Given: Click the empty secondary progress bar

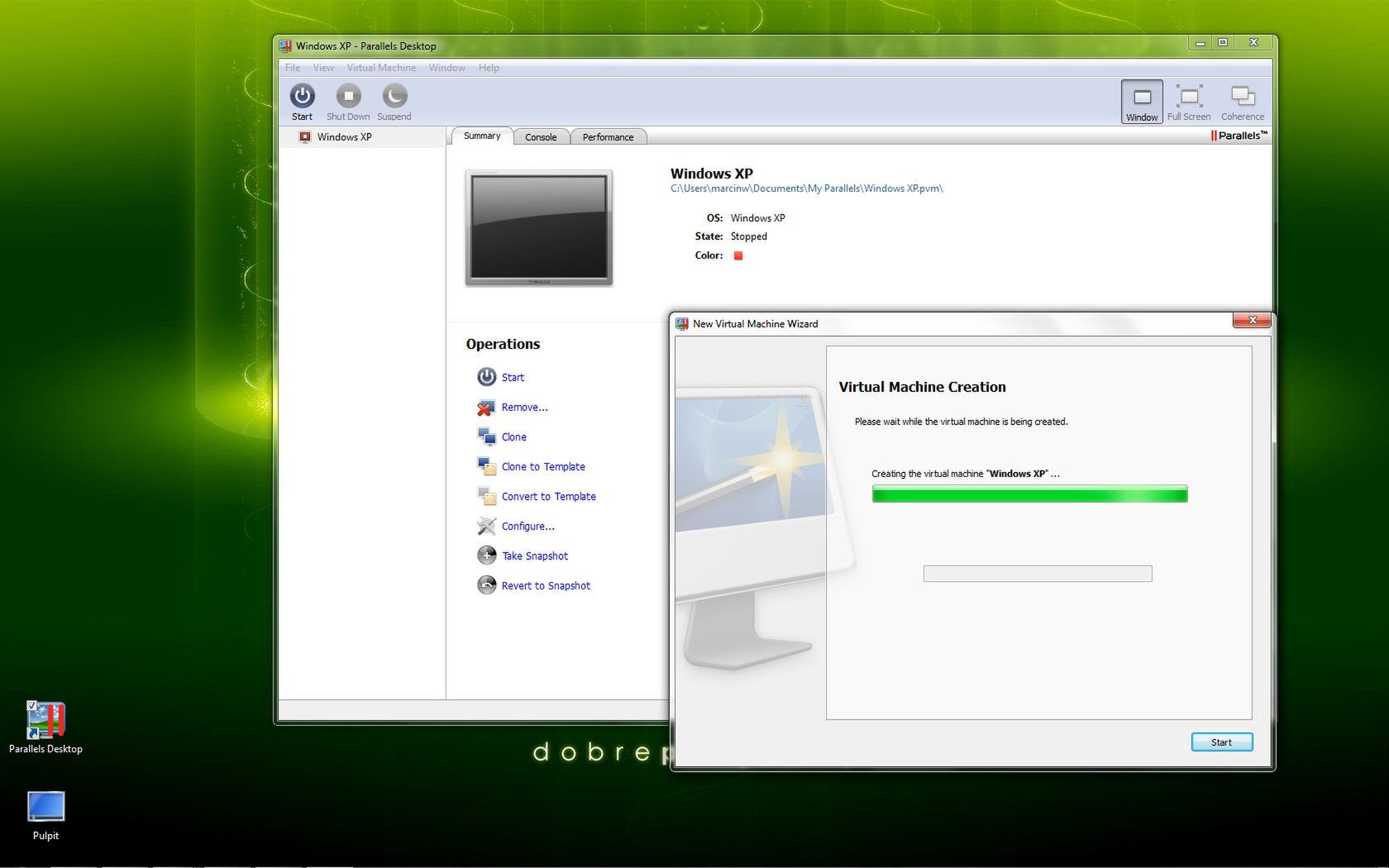Looking at the screenshot, I should (1038, 574).
